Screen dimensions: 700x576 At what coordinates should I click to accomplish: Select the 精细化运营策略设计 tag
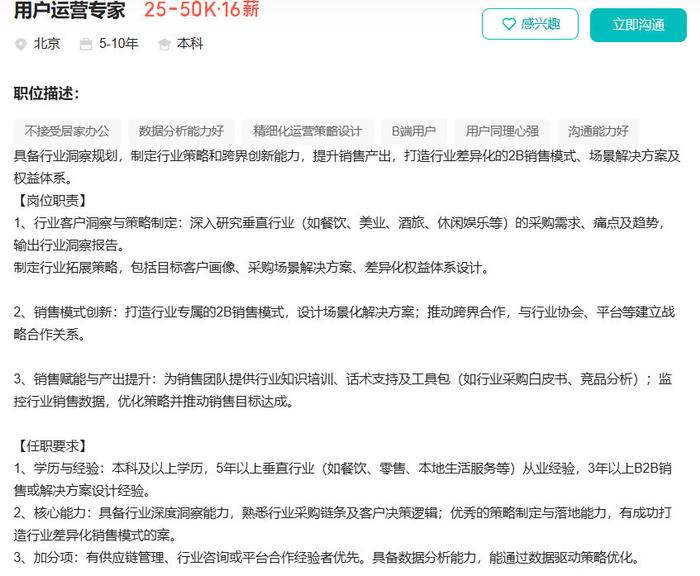tap(308, 131)
